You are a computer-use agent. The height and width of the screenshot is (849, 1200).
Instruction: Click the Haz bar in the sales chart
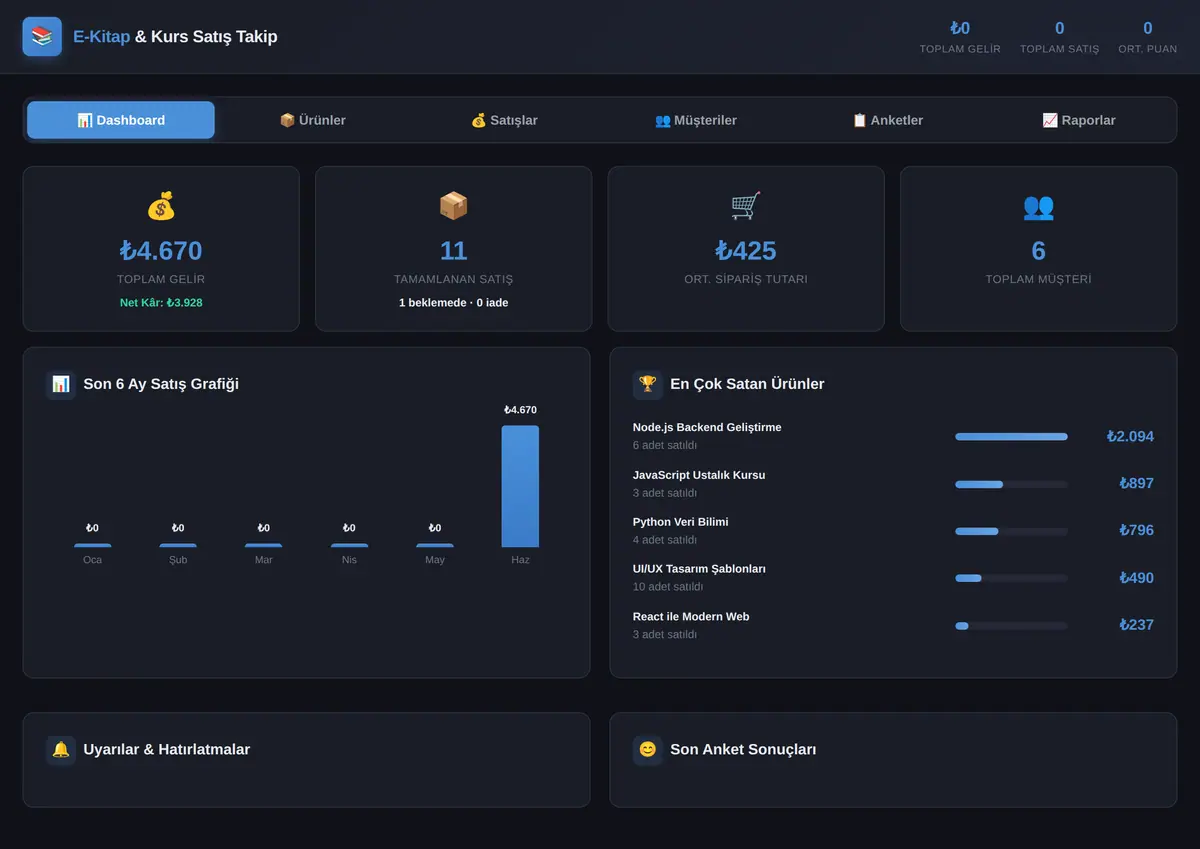(x=520, y=486)
